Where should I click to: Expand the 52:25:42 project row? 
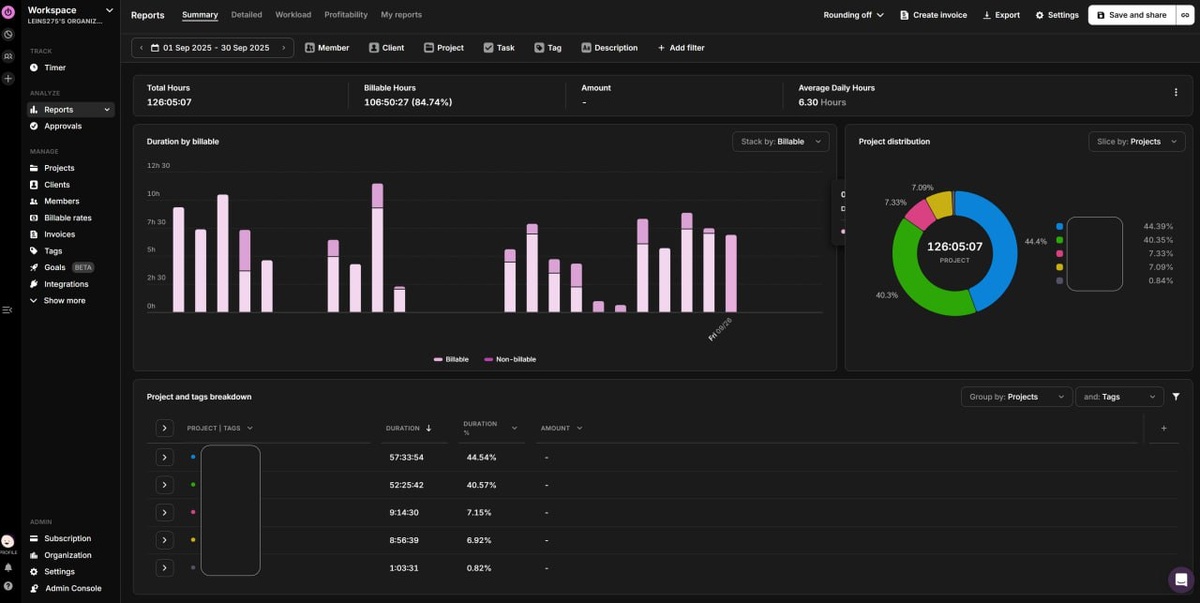[x=165, y=485]
